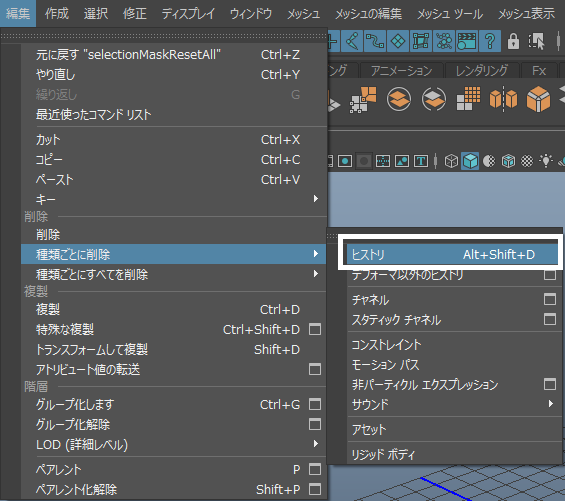Screen dimensions: 565x501
Task: Toggle the deformers selection mask icon
Action: [421, 41]
